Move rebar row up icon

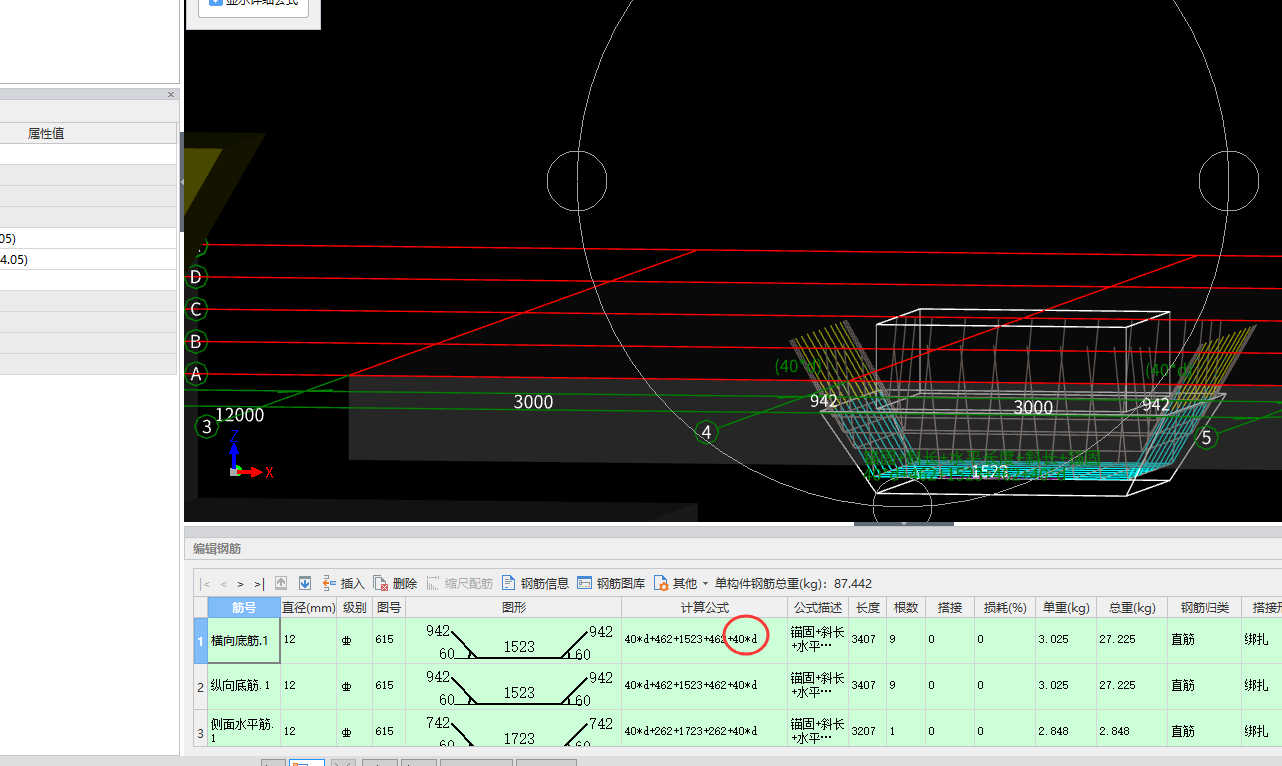click(281, 583)
